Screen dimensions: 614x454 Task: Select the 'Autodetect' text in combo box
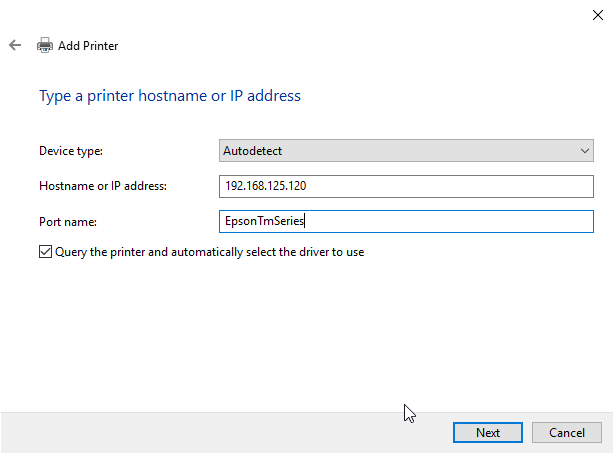coord(252,151)
